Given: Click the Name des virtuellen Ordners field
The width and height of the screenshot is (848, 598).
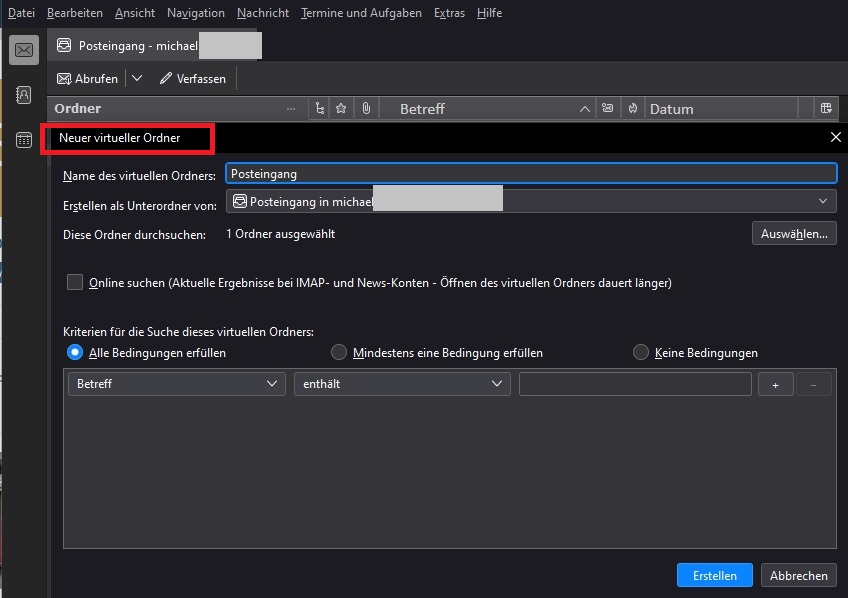Looking at the screenshot, I should click(530, 173).
